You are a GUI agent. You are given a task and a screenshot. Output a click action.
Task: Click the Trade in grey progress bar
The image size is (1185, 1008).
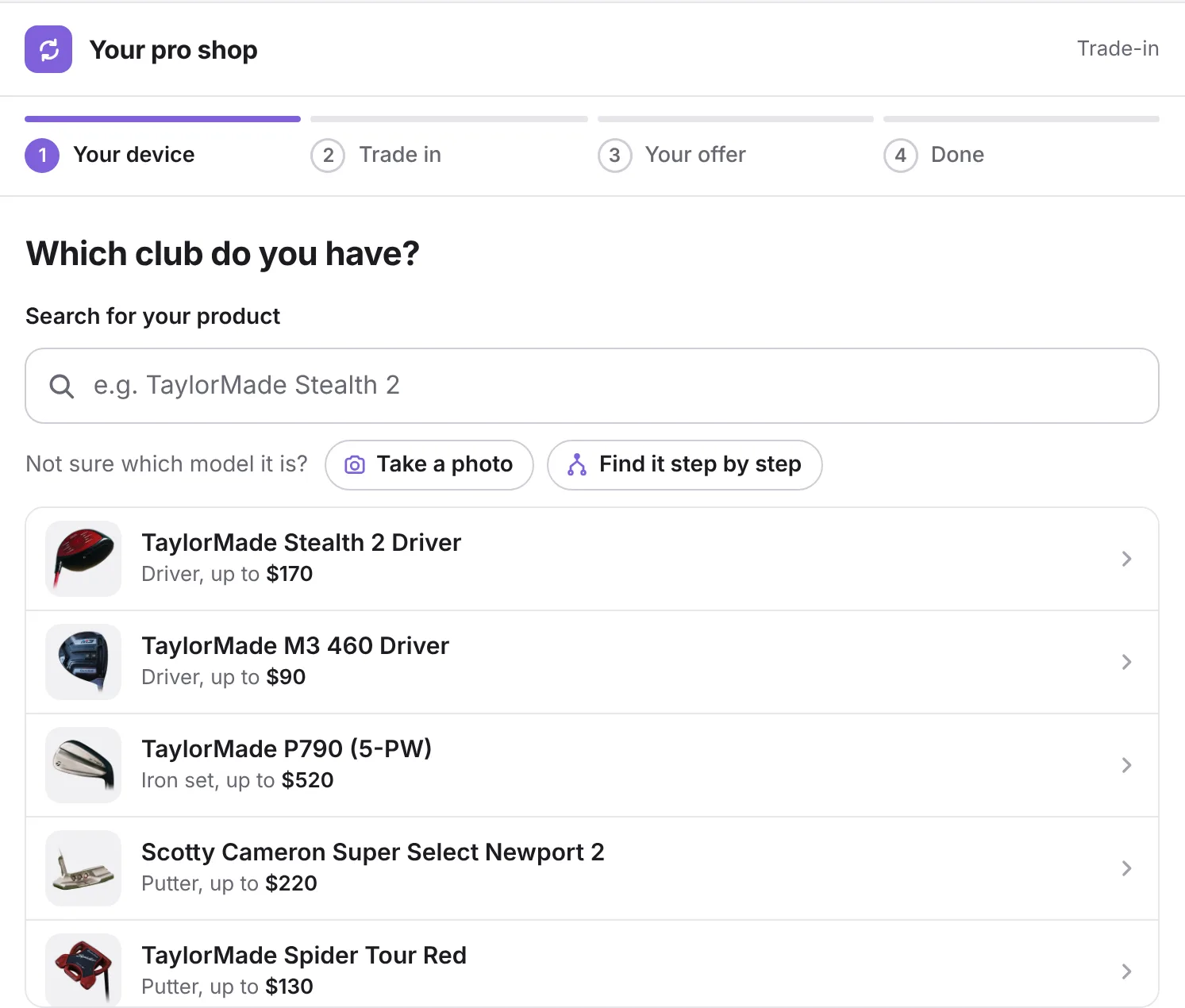coord(449,119)
